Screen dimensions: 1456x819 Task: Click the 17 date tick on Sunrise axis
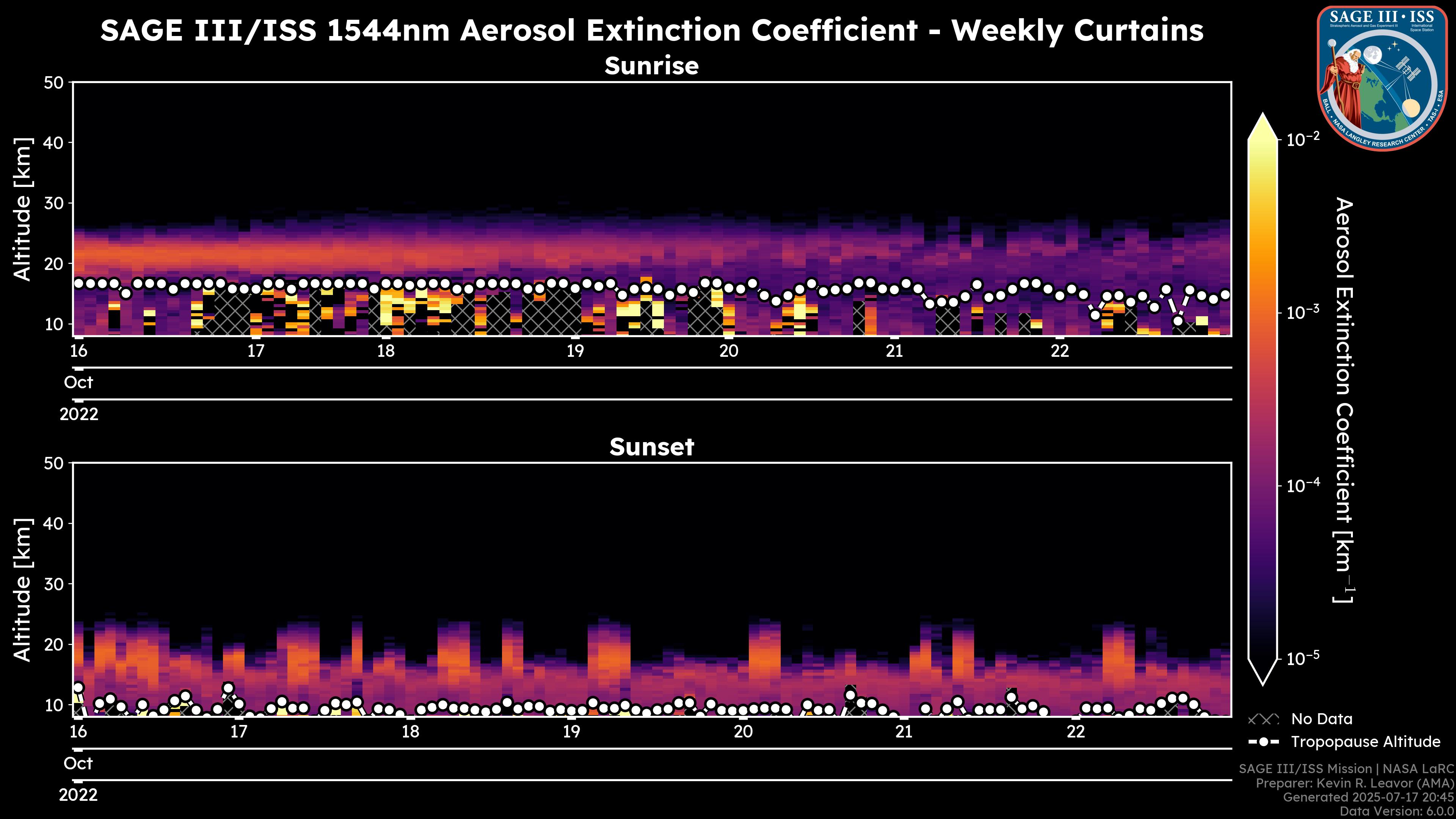click(256, 351)
